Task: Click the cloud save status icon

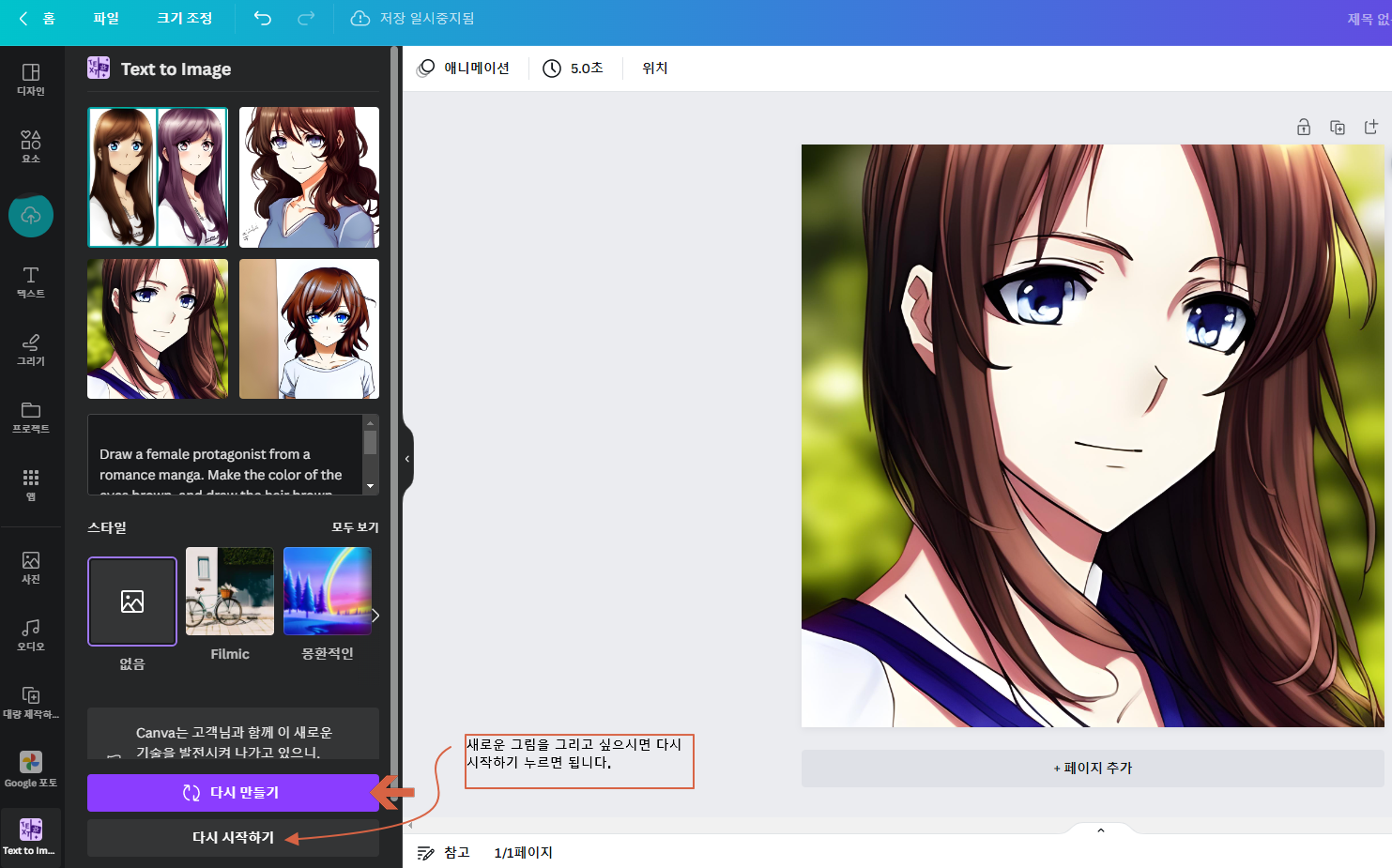Action: [360, 19]
